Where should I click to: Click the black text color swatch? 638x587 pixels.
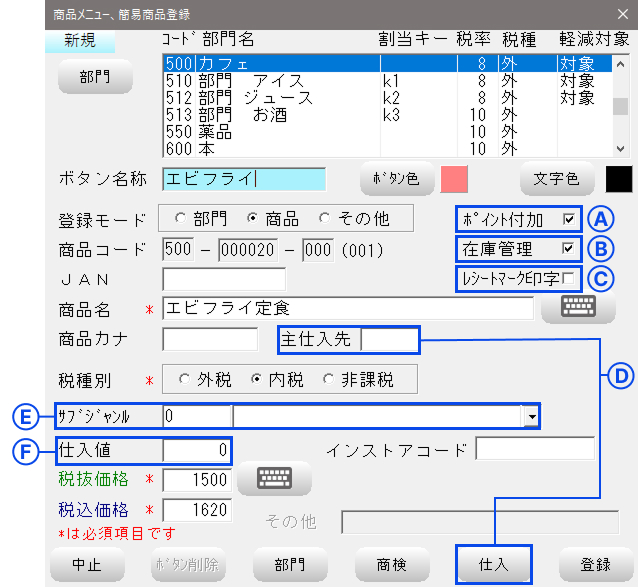click(619, 179)
